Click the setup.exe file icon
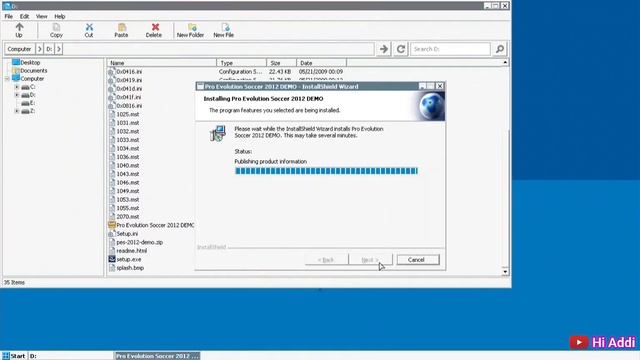Viewport: 640px width, 360px height. coord(112,259)
